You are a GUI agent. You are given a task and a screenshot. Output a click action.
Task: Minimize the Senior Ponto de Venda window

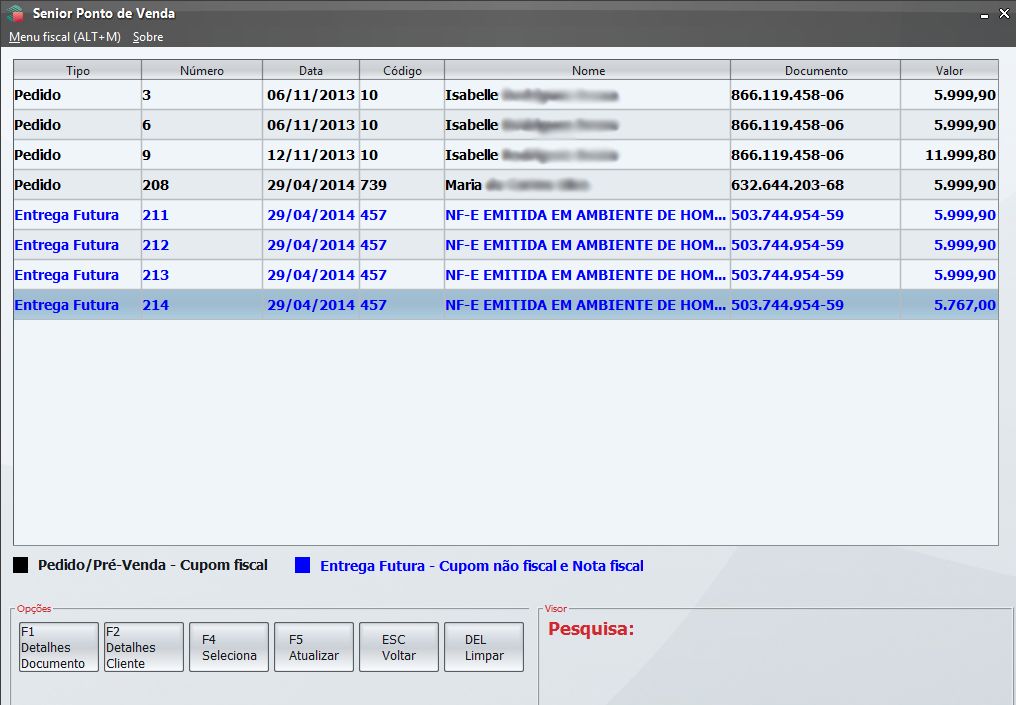pos(984,14)
